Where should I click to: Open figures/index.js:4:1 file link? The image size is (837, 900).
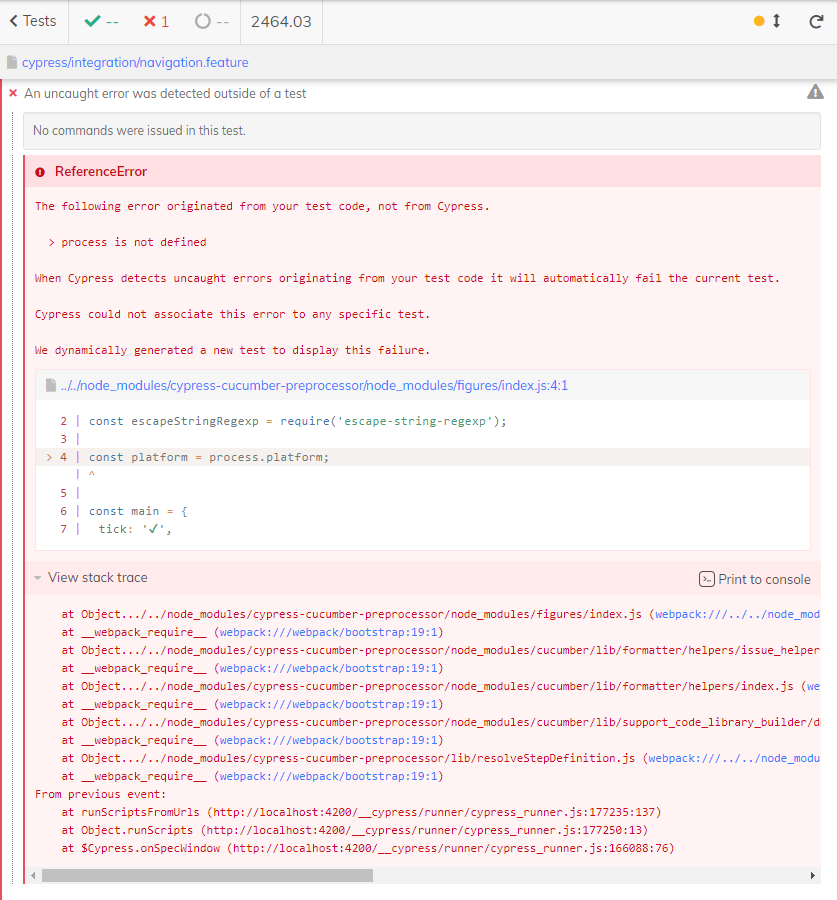[314, 385]
